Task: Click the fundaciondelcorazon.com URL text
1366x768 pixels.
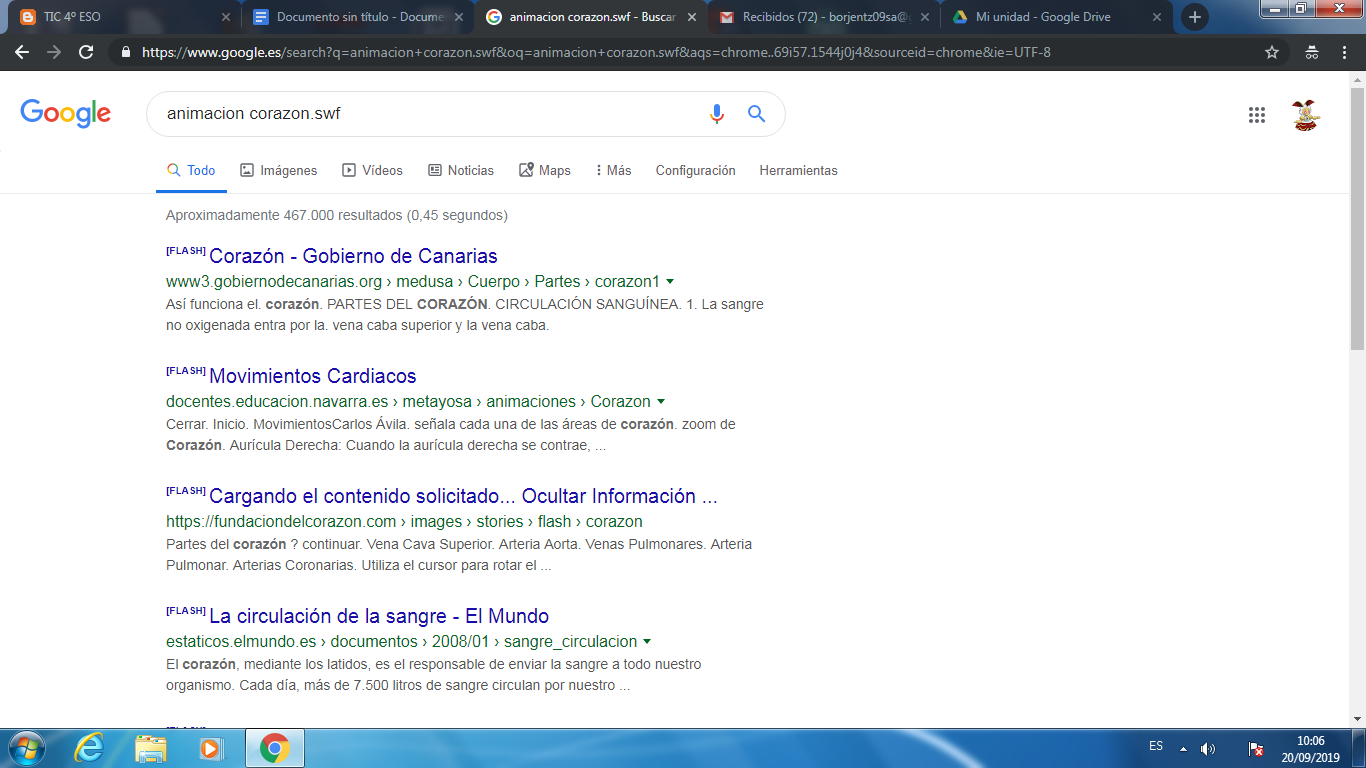Action: [x=404, y=522]
